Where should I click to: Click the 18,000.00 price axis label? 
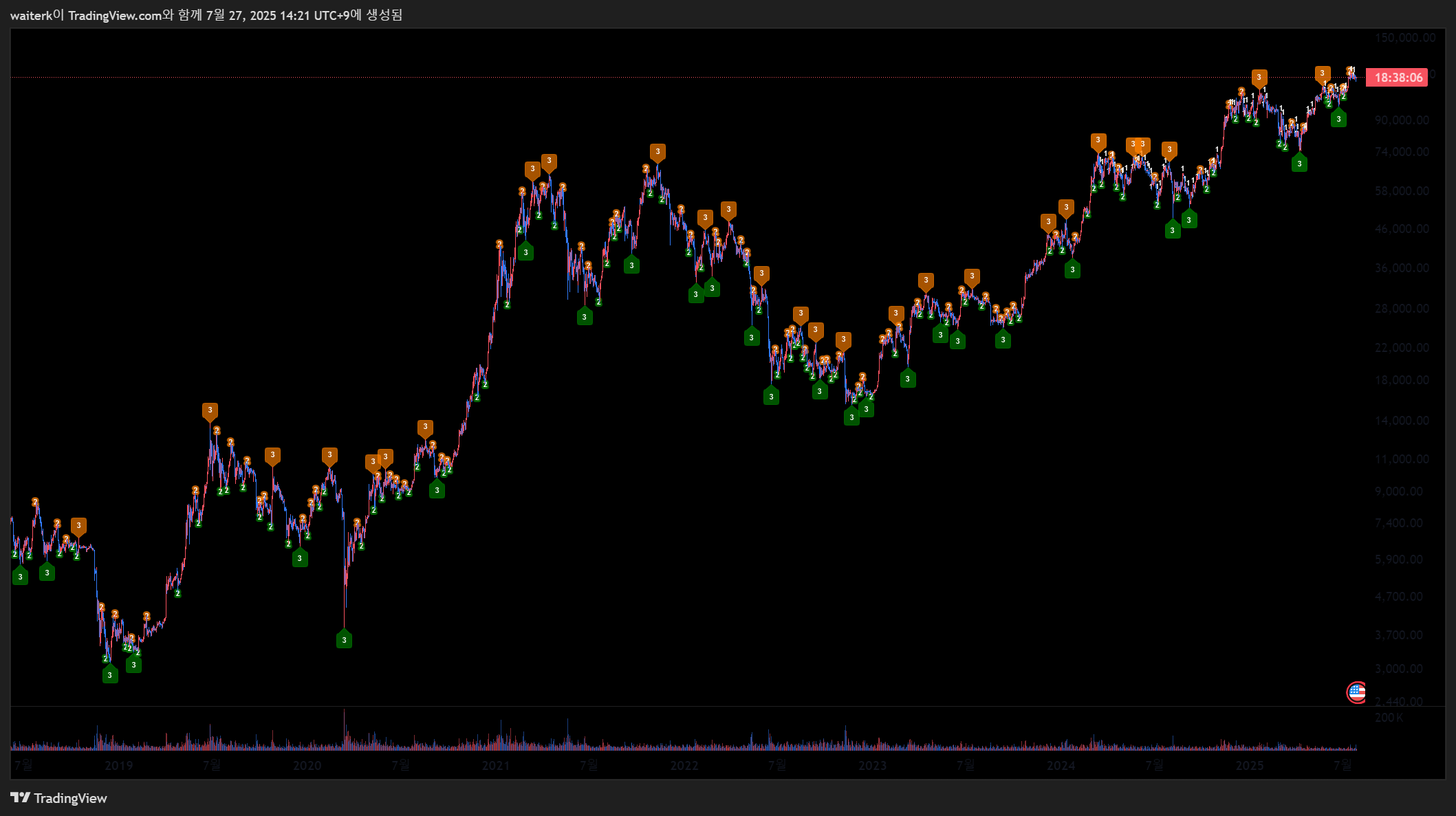(x=1402, y=380)
